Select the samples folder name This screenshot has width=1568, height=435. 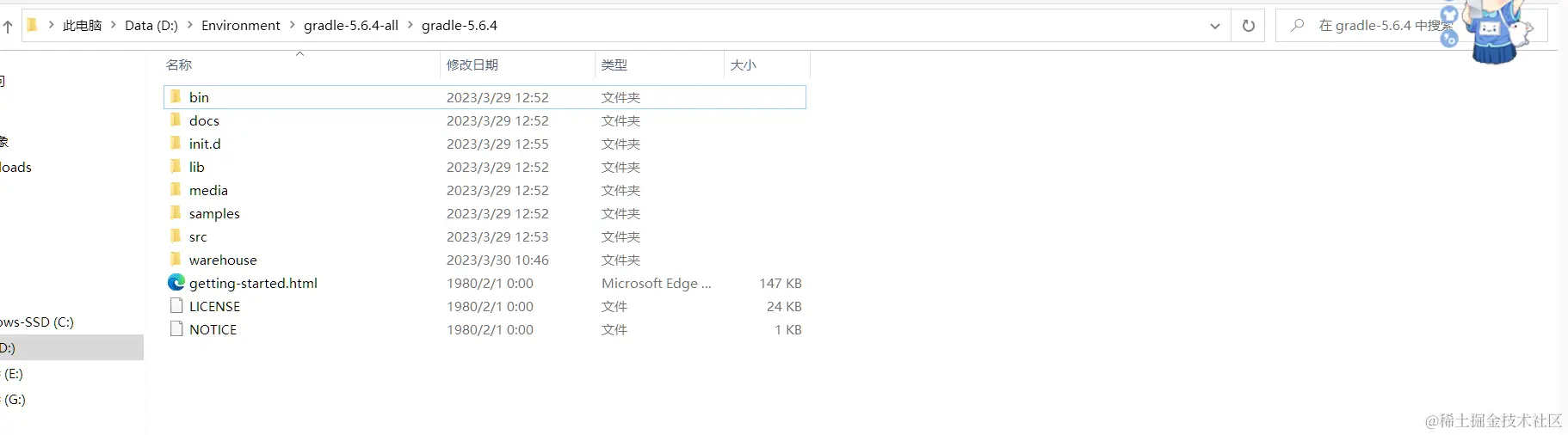pyautogui.click(x=214, y=213)
